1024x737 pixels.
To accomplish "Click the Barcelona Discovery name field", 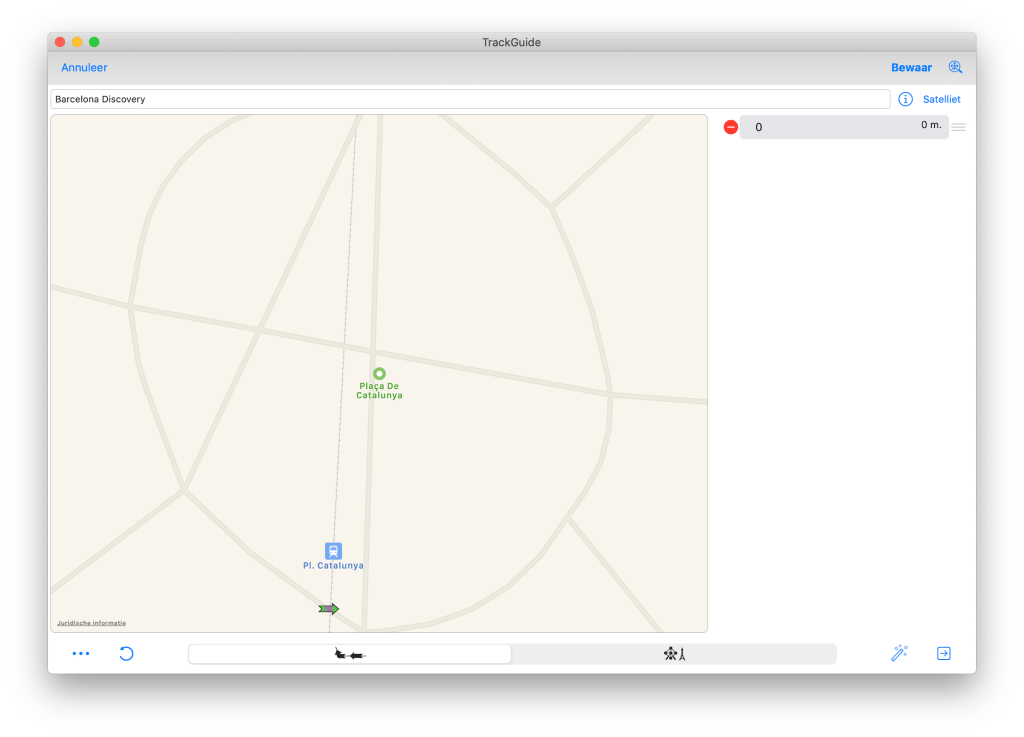I will tap(470, 99).
